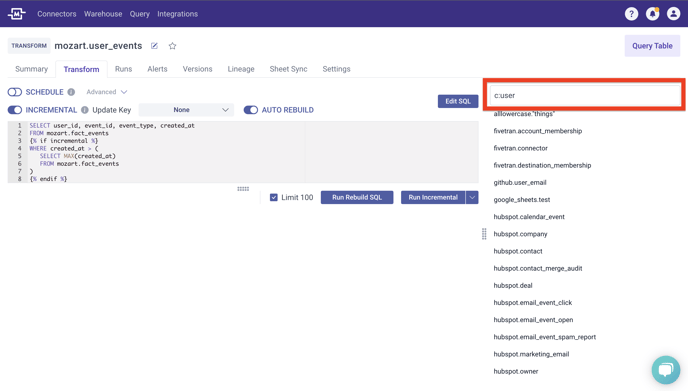Click the vertical sidebar resize grip
The height and width of the screenshot is (391, 688).
pos(484,234)
